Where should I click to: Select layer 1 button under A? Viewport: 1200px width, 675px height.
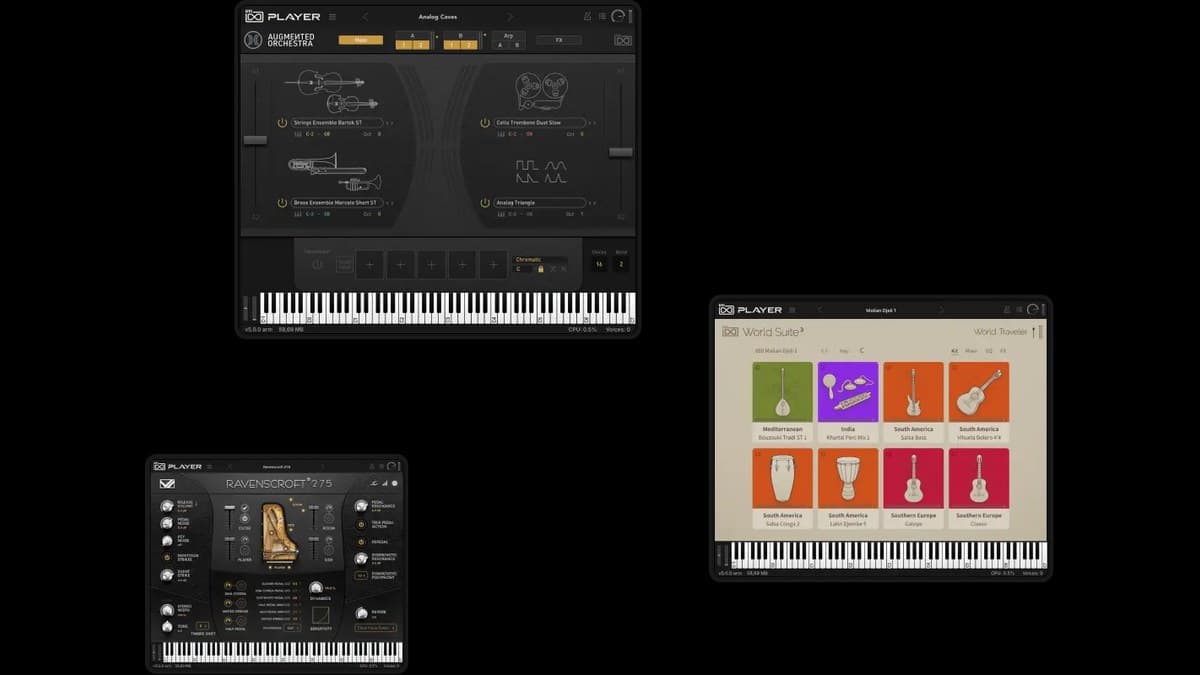click(404, 44)
